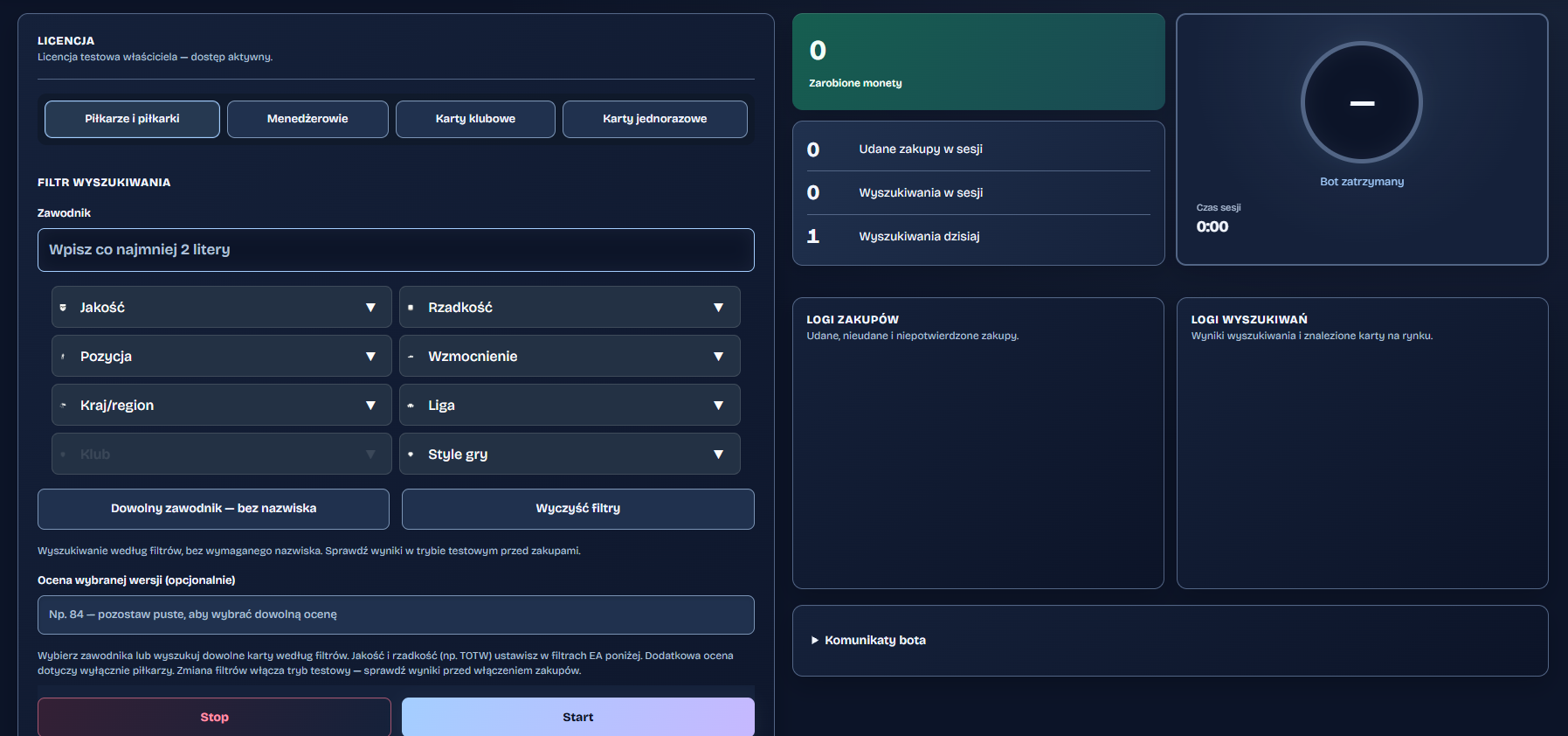Select the Karty klubowe tab

(x=475, y=119)
